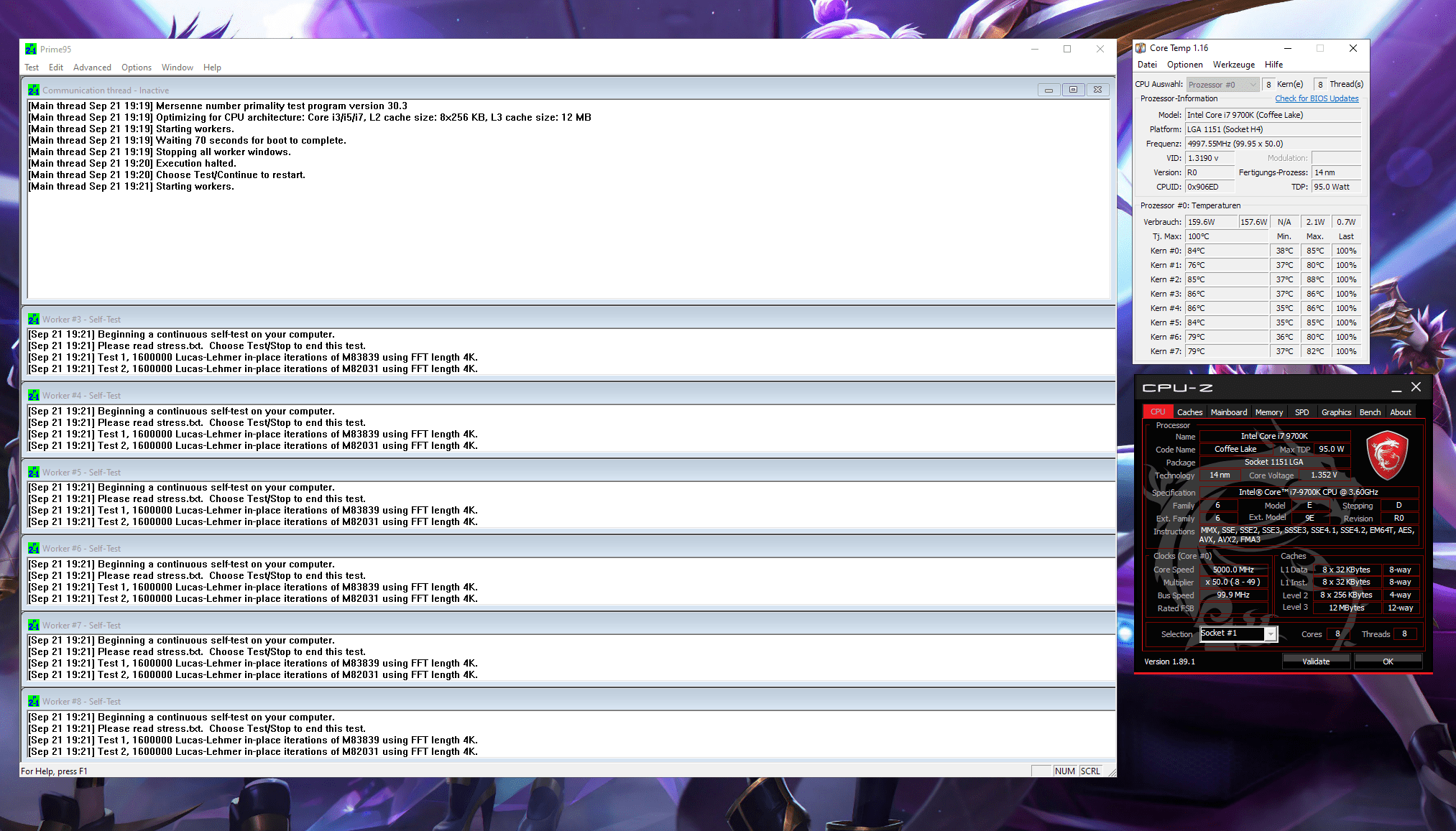The width and height of the screenshot is (1456, 831).
Task: Click the Worker #4 Self-Test window icon
Action: click(34, 396)
